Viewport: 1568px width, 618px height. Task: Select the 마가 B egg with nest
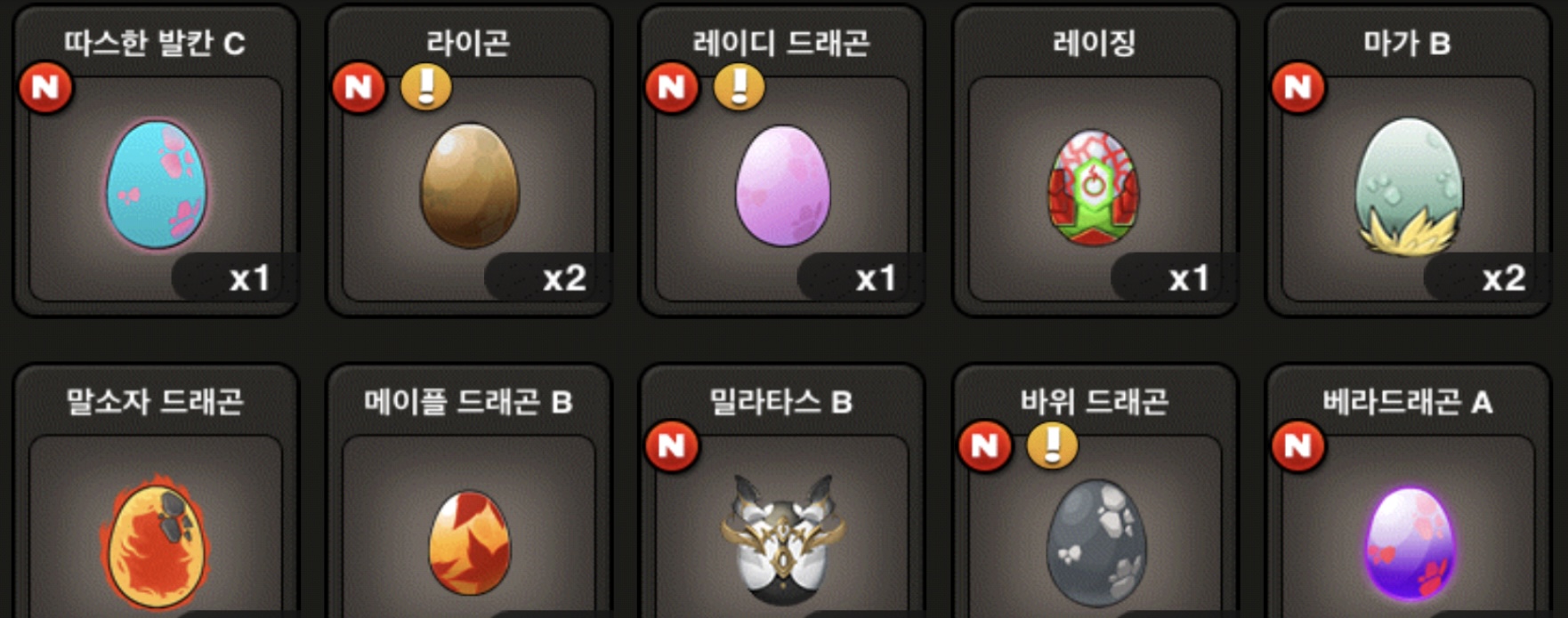[x=1409, y=186]
